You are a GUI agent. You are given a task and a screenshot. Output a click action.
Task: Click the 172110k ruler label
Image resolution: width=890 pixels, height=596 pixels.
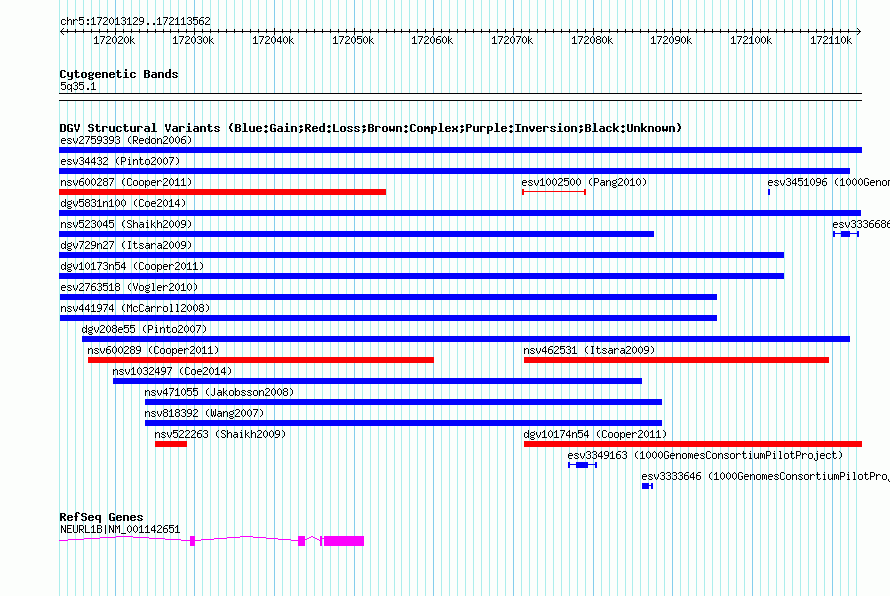point(831,40)
